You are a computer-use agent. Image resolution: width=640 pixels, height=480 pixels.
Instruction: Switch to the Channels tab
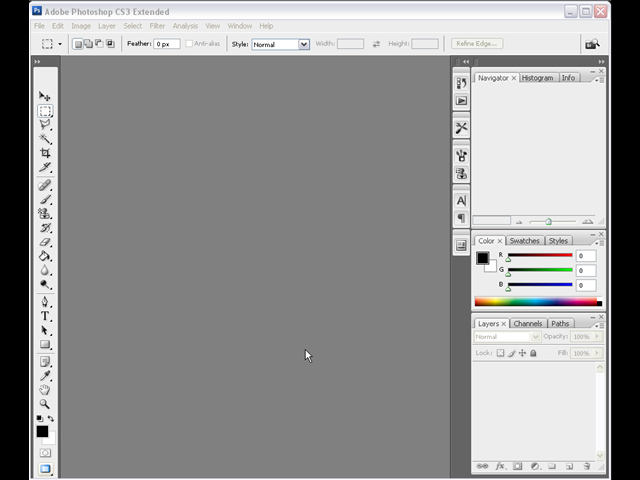click(x=528, y=323)
